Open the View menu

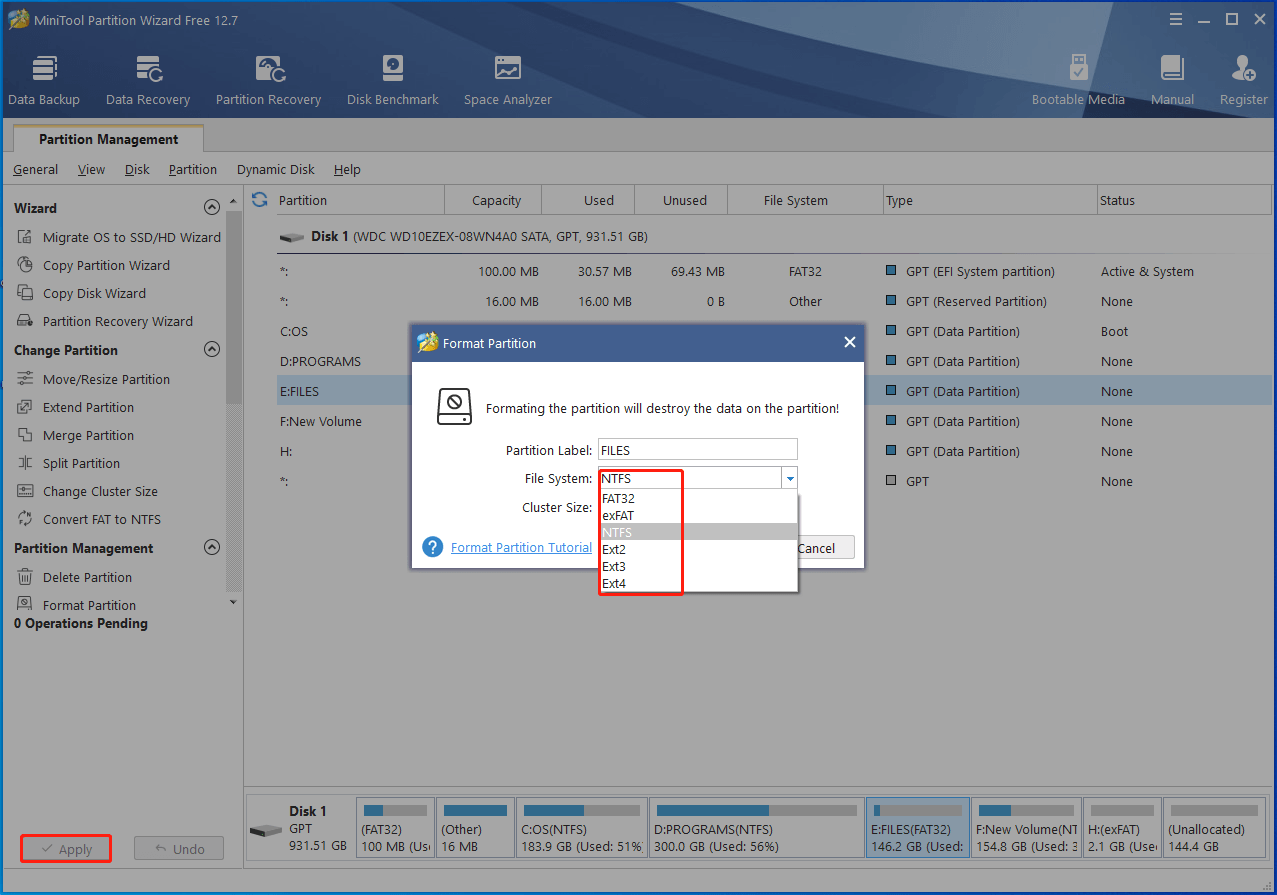point(91,169)
